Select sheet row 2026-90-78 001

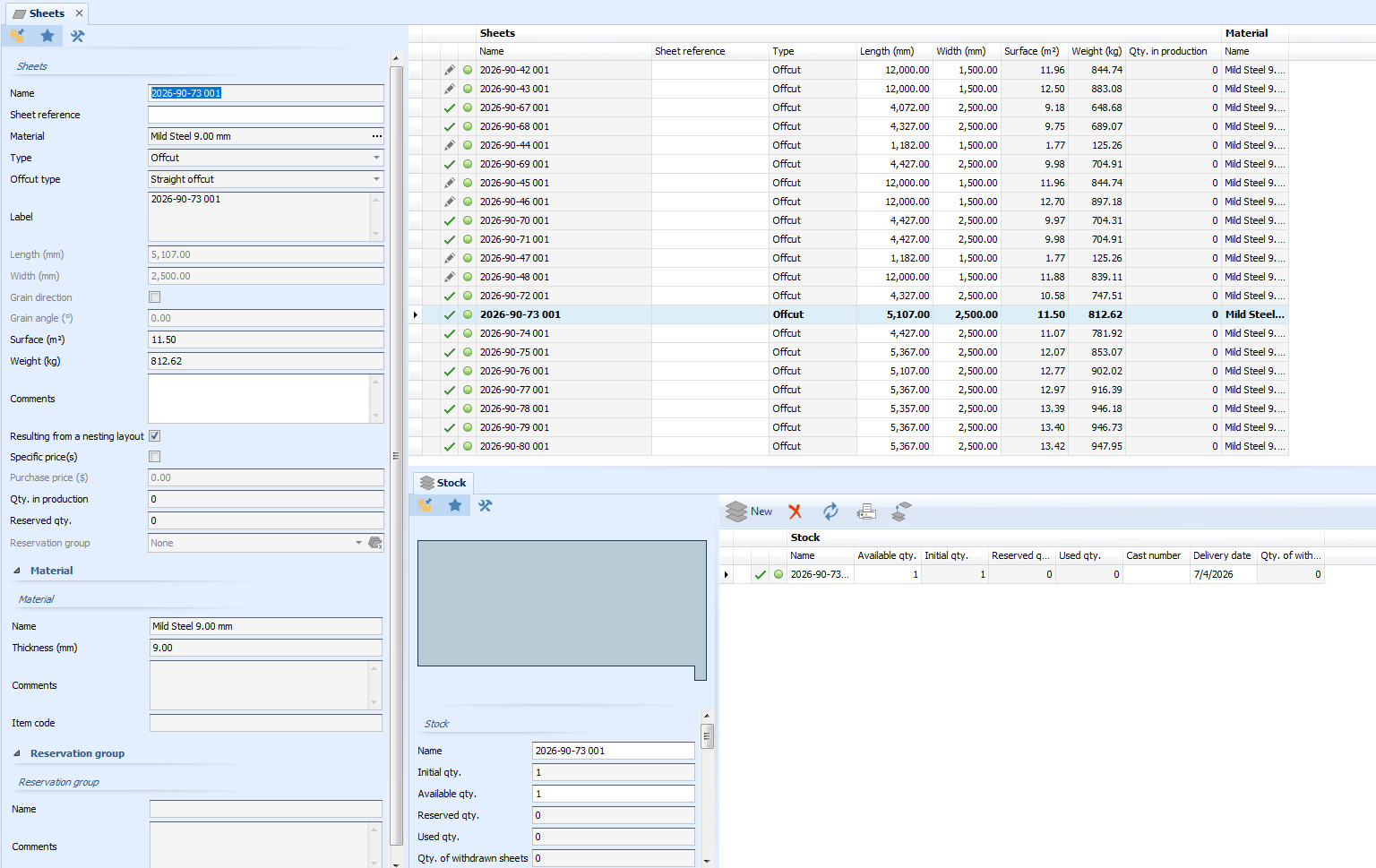point(847,408)
